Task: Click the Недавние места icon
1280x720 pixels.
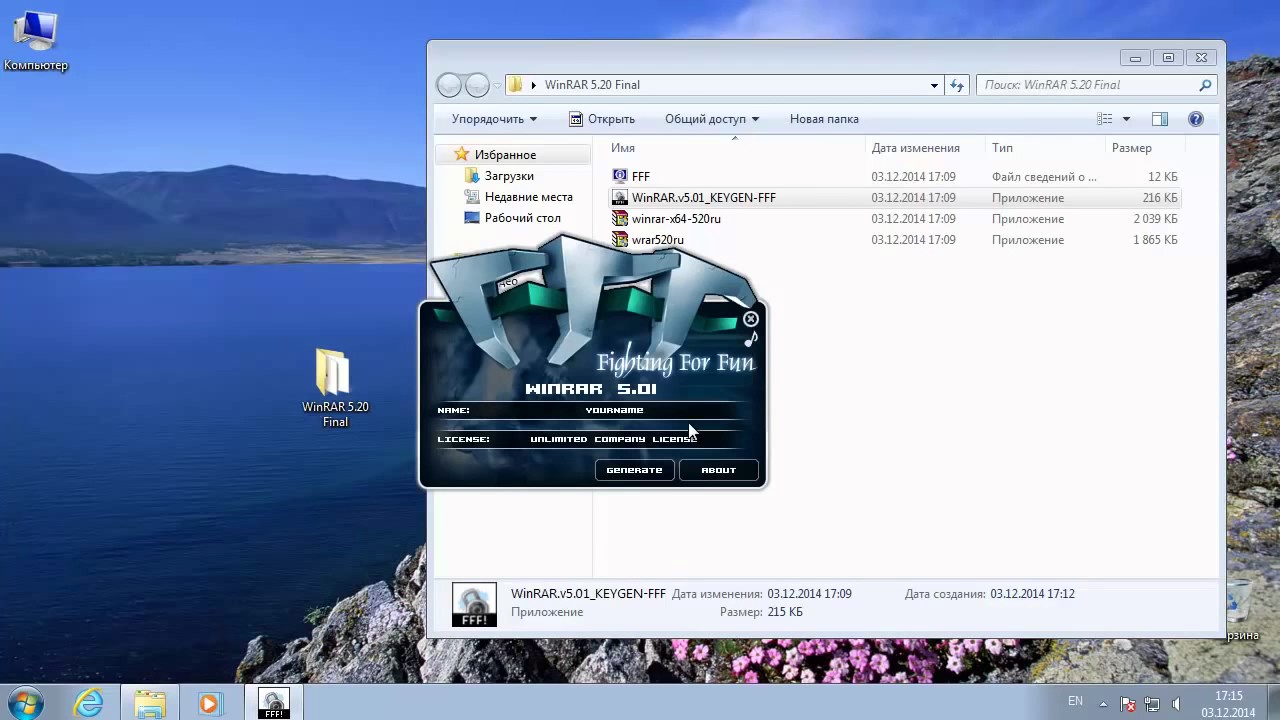Action: pos(473,197)
